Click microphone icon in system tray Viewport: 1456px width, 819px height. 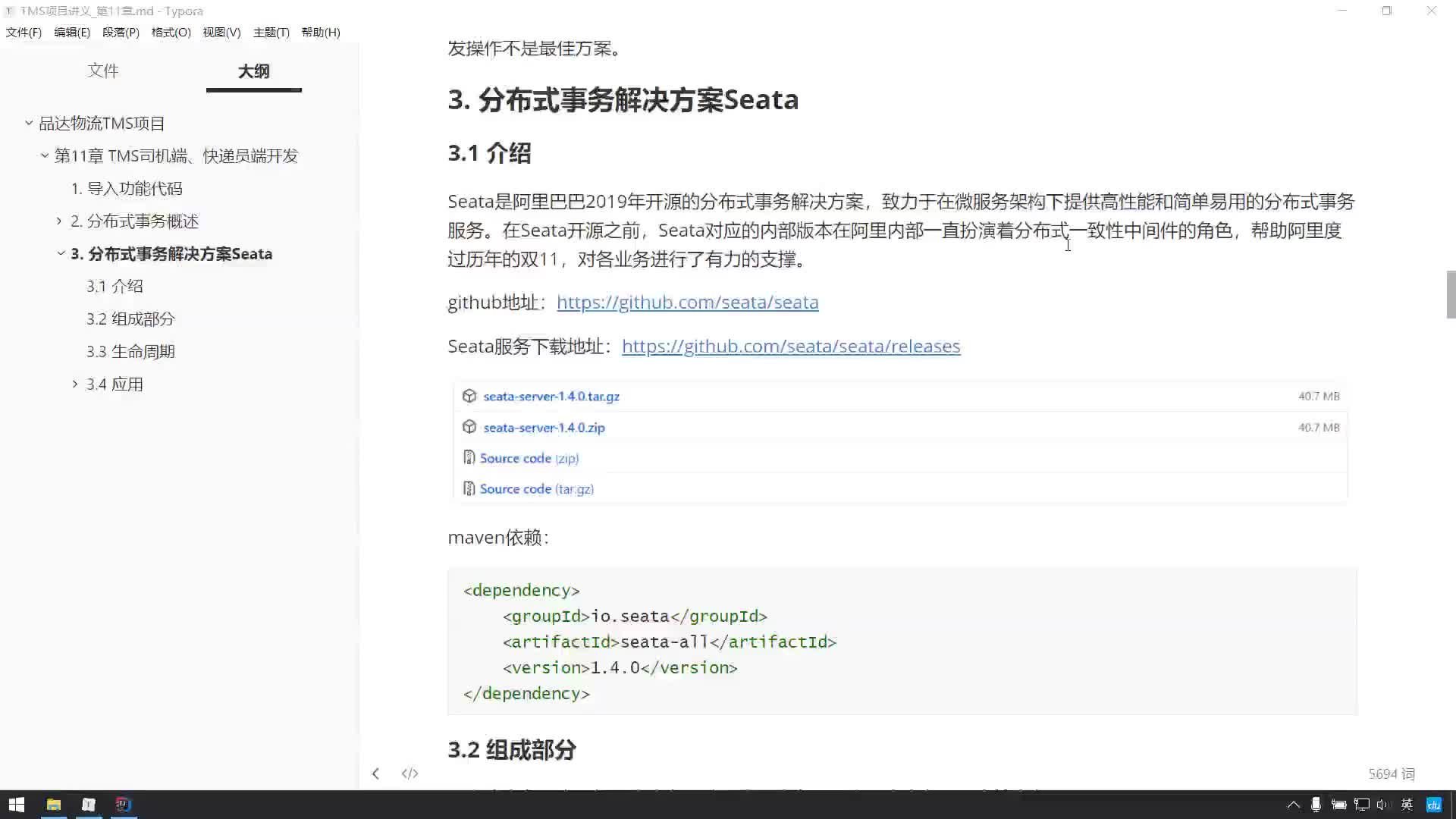point(1316,805)
